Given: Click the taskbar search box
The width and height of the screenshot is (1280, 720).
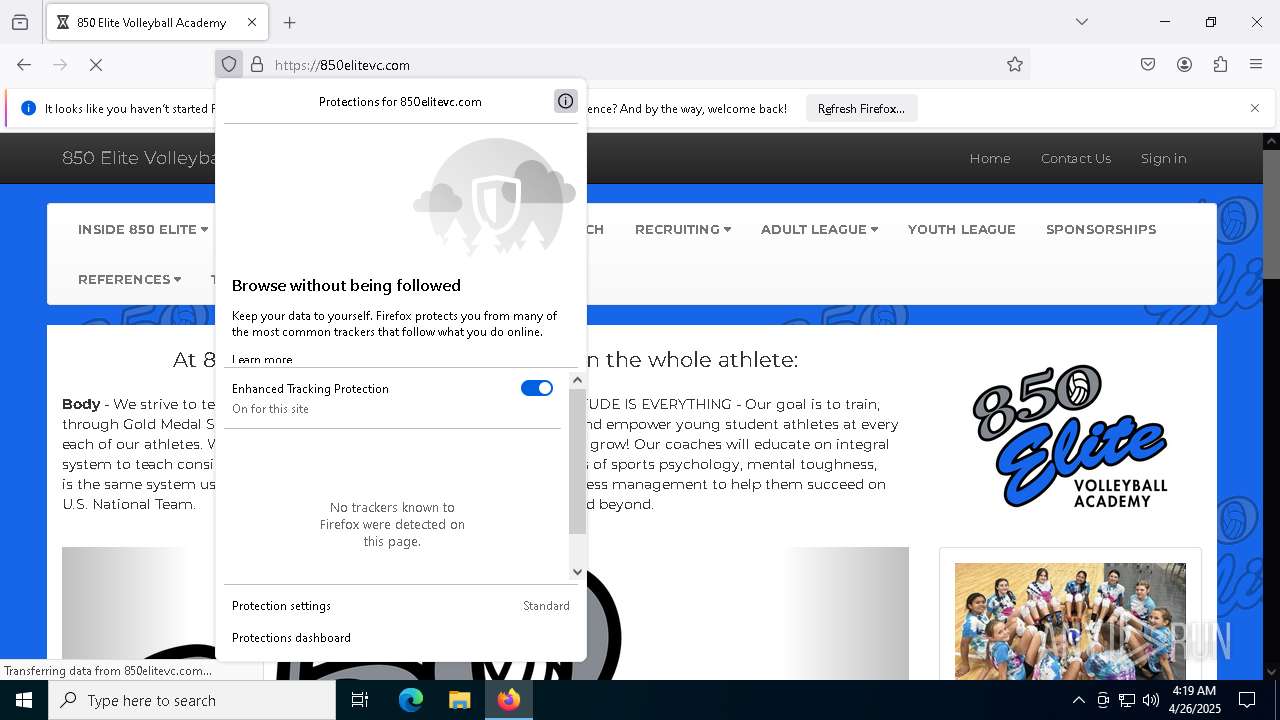Looking at the screenshot, I should tap(192, 700).
